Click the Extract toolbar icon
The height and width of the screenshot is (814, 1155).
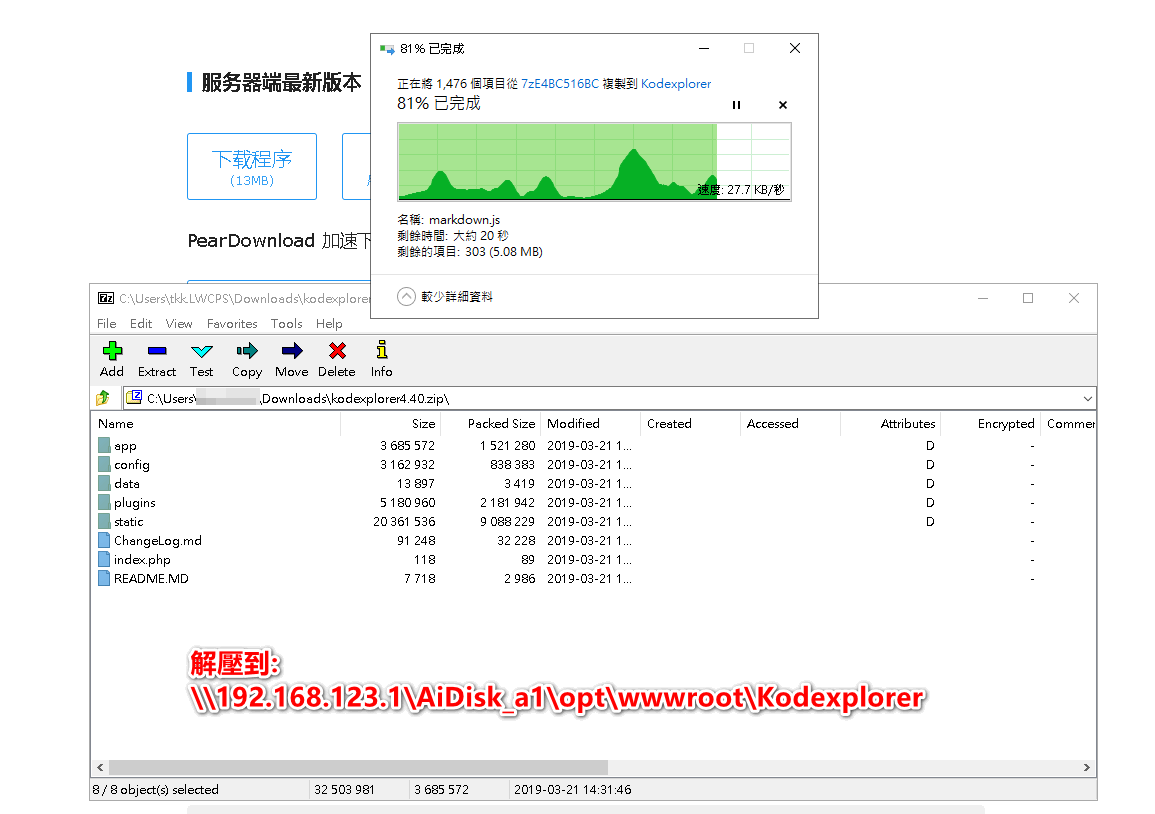tap(157, 351)
